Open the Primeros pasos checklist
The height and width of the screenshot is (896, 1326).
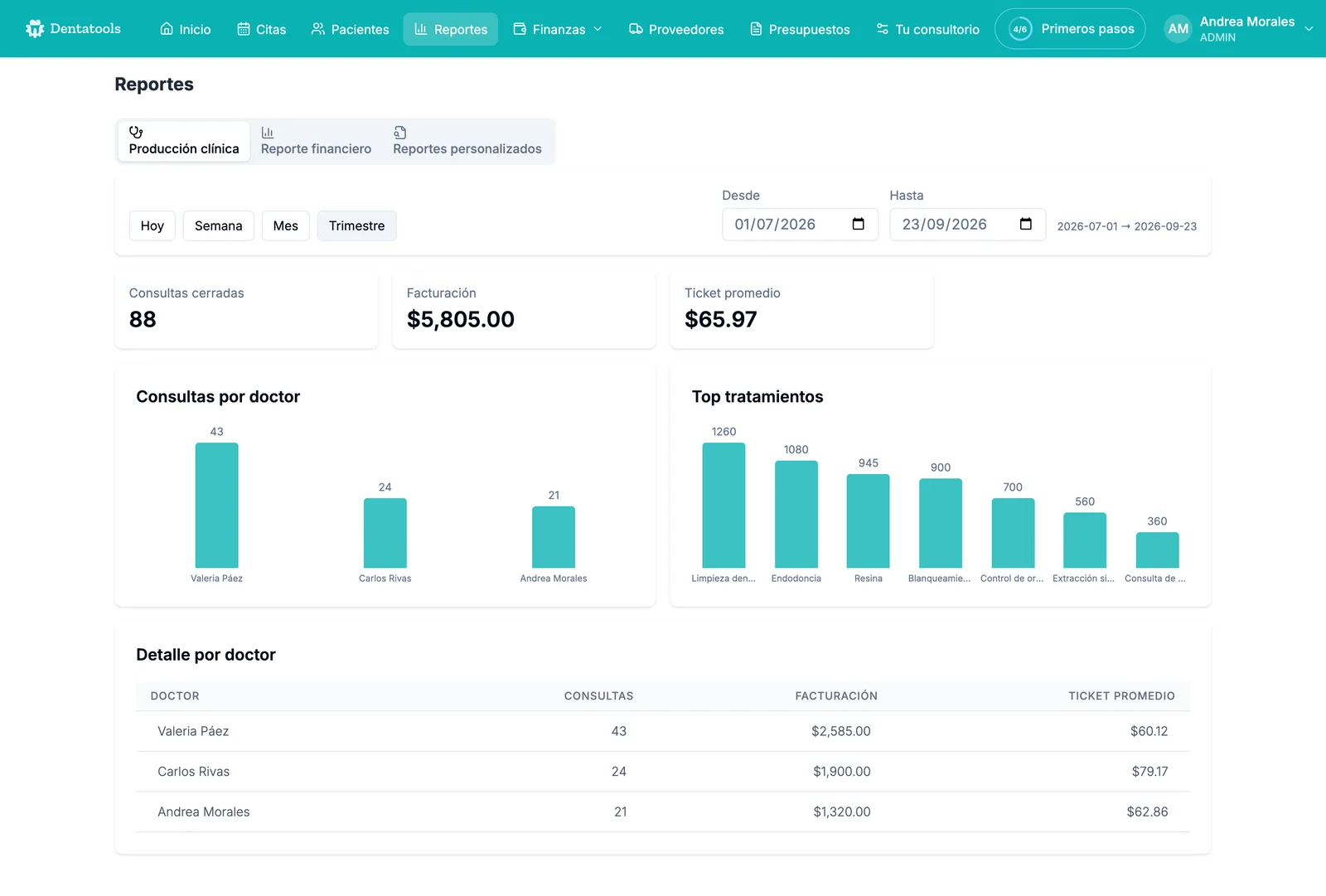tap(1070, 29)
